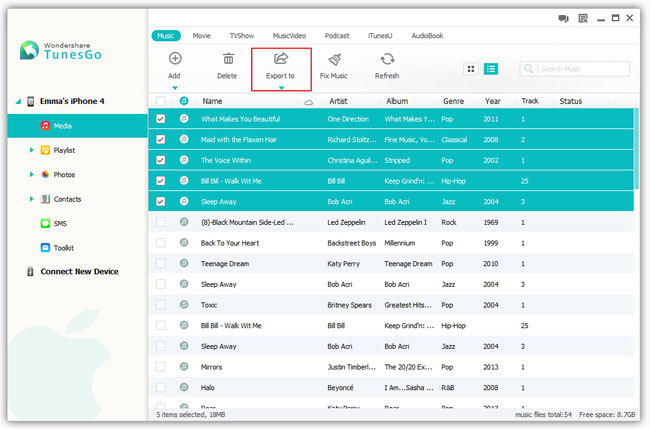The width and height of the screenshot is (650, 429).
Task: Click artist name Justin Timberl...
Action: 352,367
